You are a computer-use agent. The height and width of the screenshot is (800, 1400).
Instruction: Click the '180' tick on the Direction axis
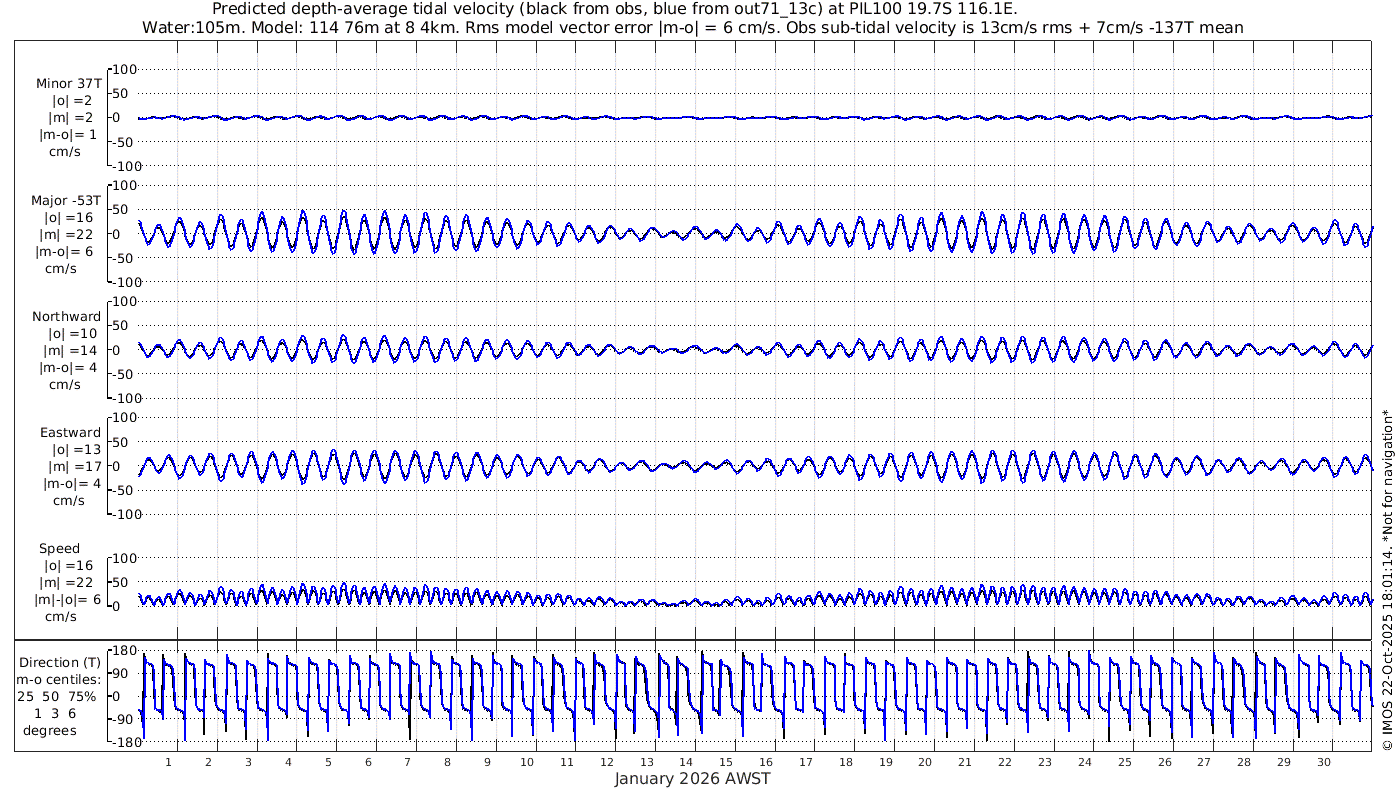click(x=124, y=651)
